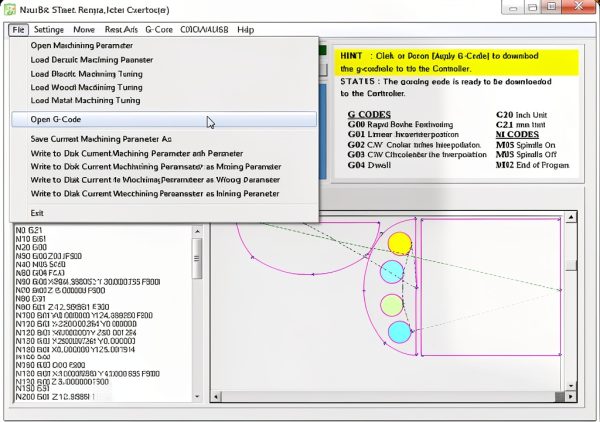600x422 pixels.
Task: Select G-code line beginning N100
Action: pyautogui.click(x=84, y=315)
